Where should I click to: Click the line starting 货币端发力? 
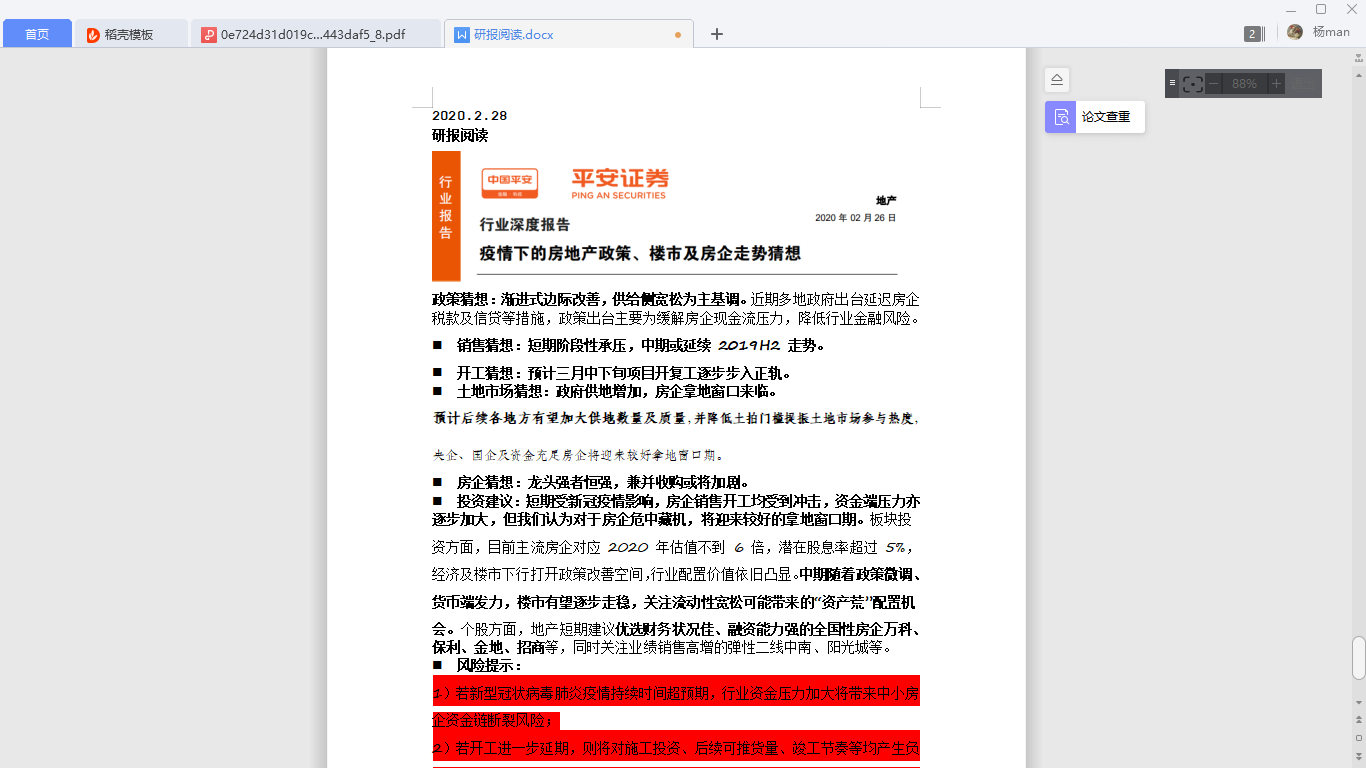(x=674, y=603)
